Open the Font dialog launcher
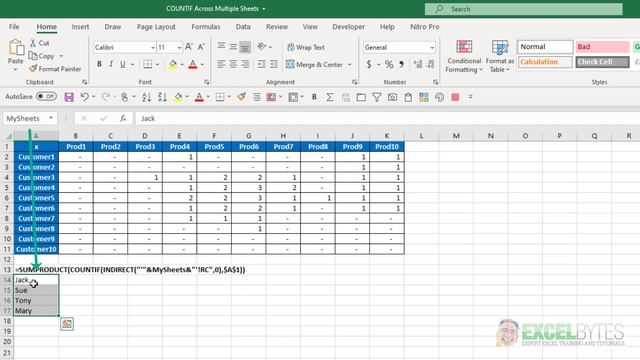This screenshot has width=640, height=360. pyautogui.click(x=207, y=82)
